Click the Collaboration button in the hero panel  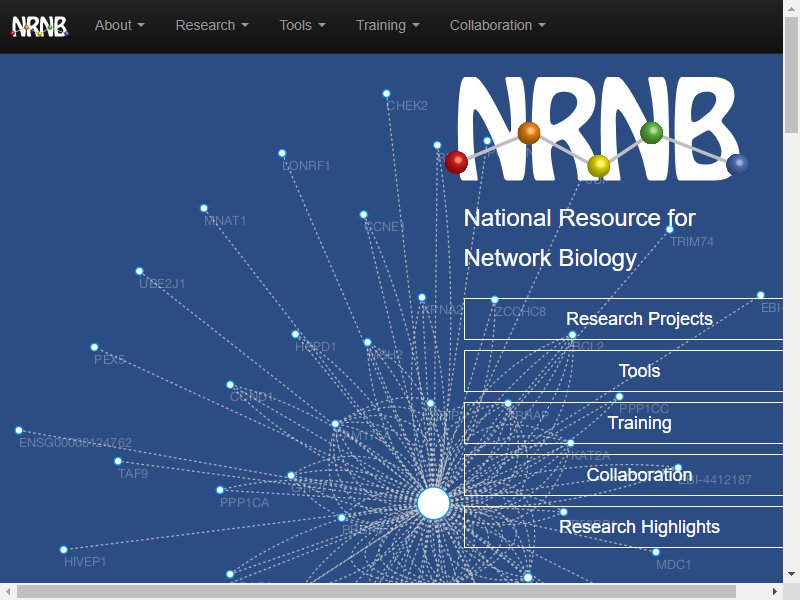tap(623, 475)
